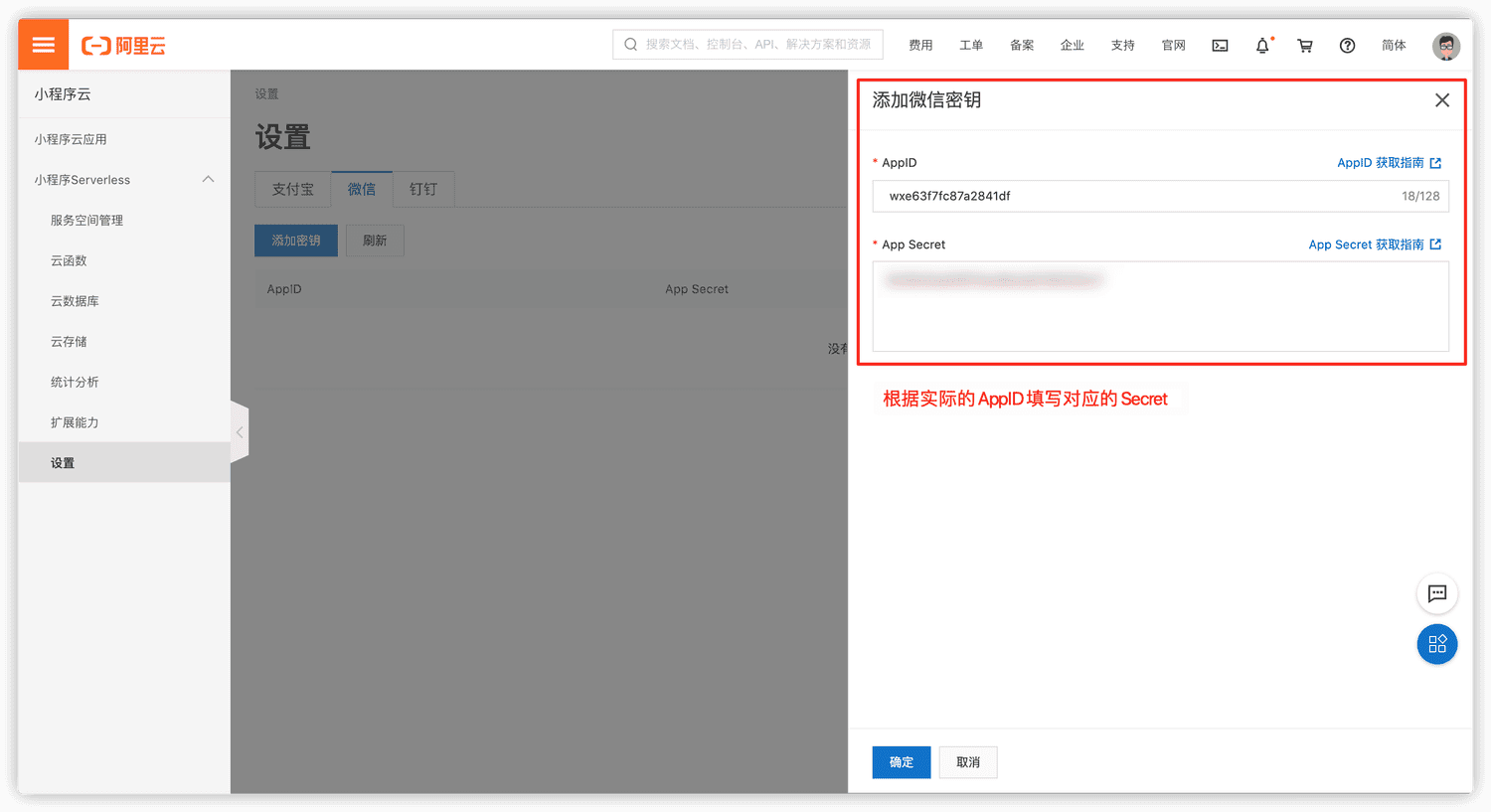This screenshot has width=1491, height=812.
Task: Click the App Secret table column header
Action: pos(697,289)
